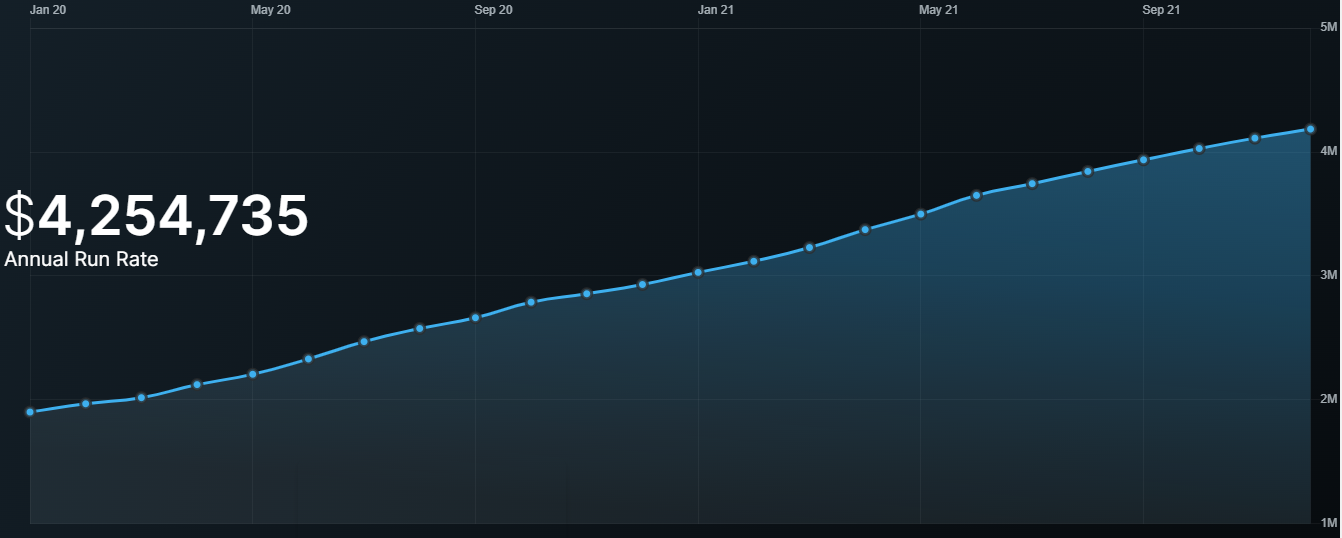Click the February 2020 data point
Viewport: 1342px width, 538px height.
click(x=86, y=403)
